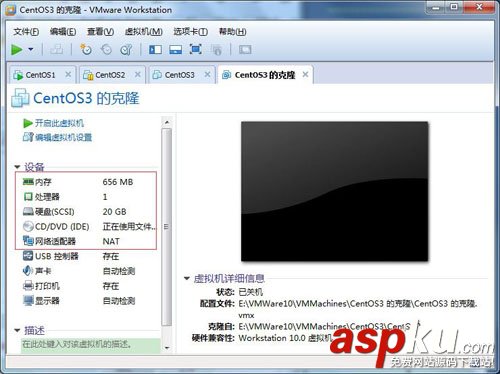This screenshot has height=374, width=500.
Task: Click the VM icon beside CentOS3 的克隆 heading
Action: (x=20, y=98)
